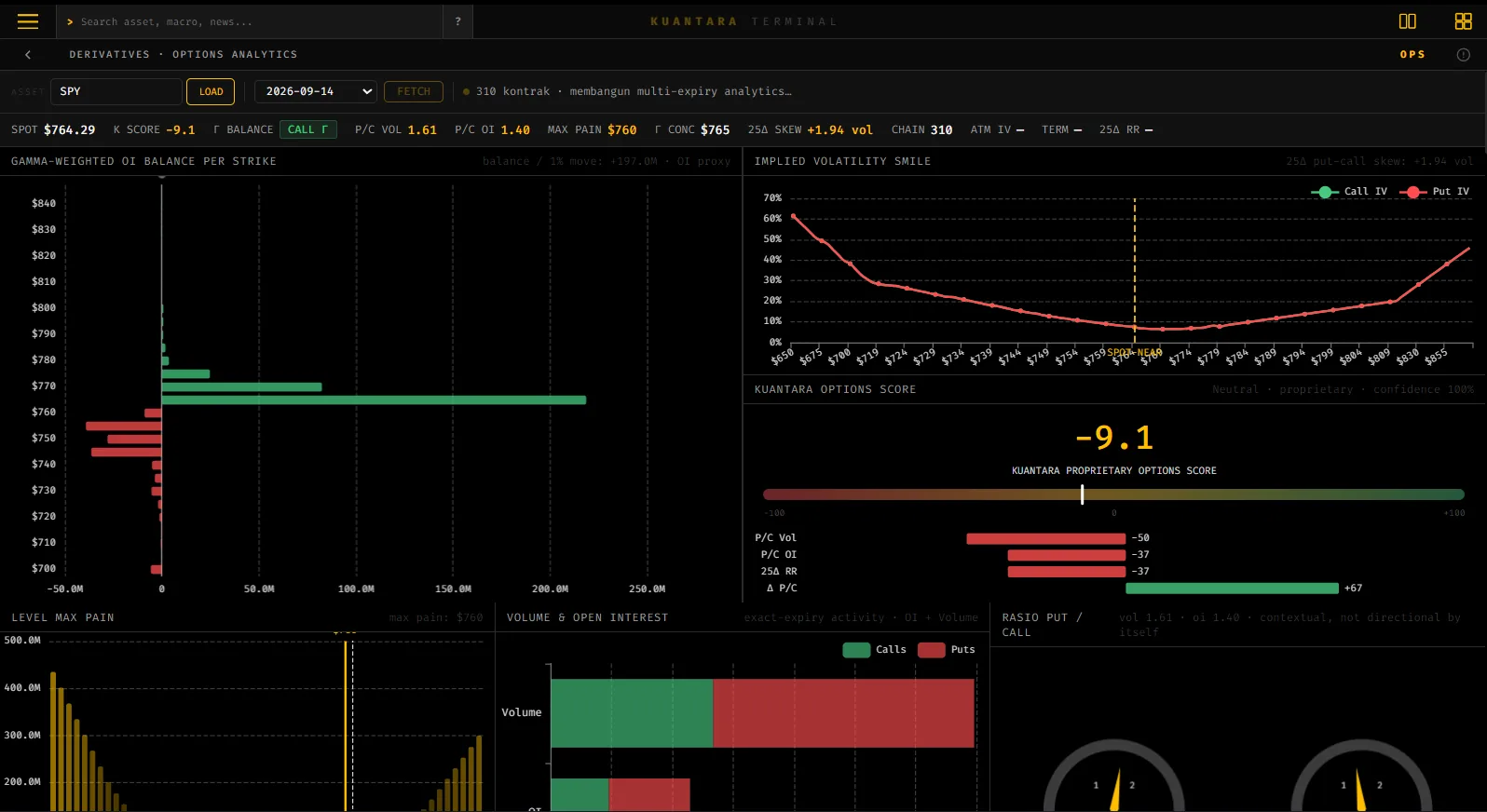The image size is (1487, 812).
Task: Click the '25Δ RR' score row label
Action: point(779,572)
